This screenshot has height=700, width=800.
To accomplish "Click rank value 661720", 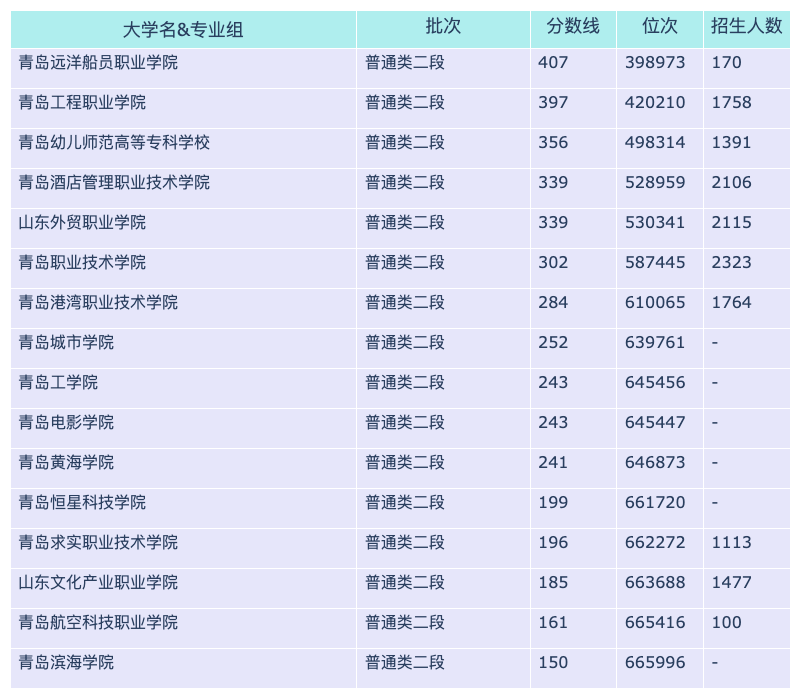I will [655, 503].
